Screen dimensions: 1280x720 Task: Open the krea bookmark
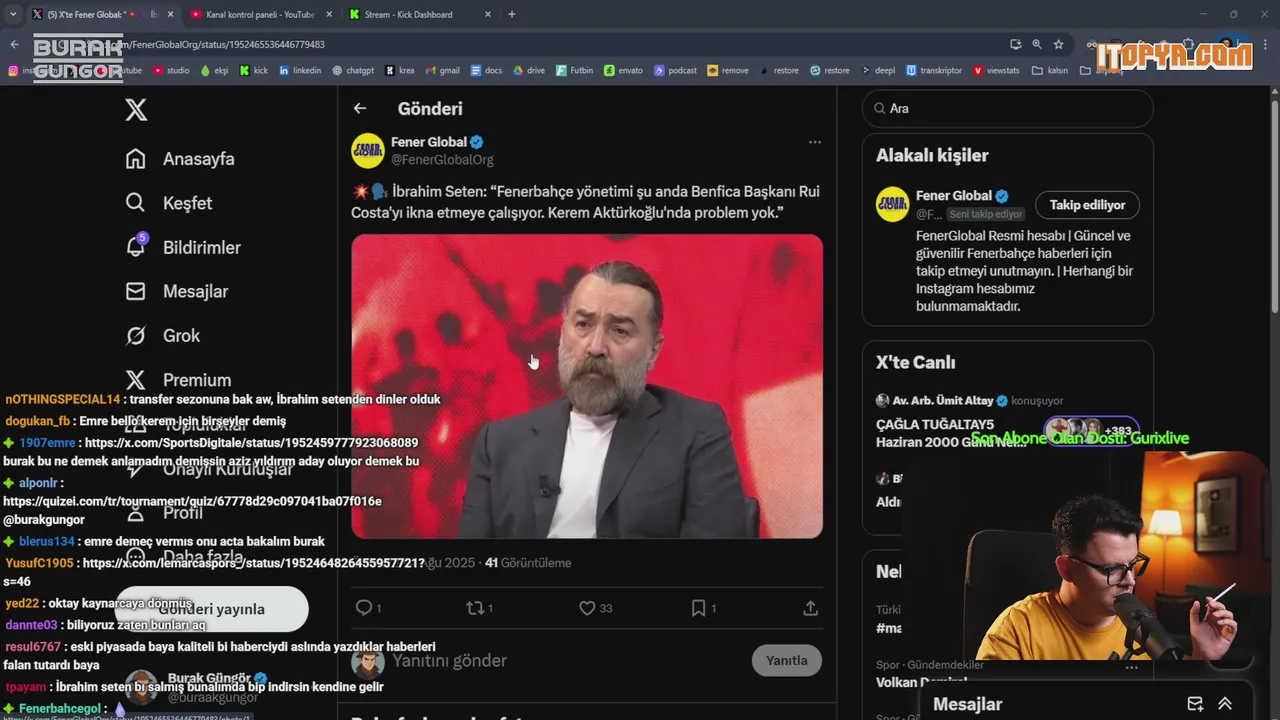pyautogui.click(x=400, y=71)
